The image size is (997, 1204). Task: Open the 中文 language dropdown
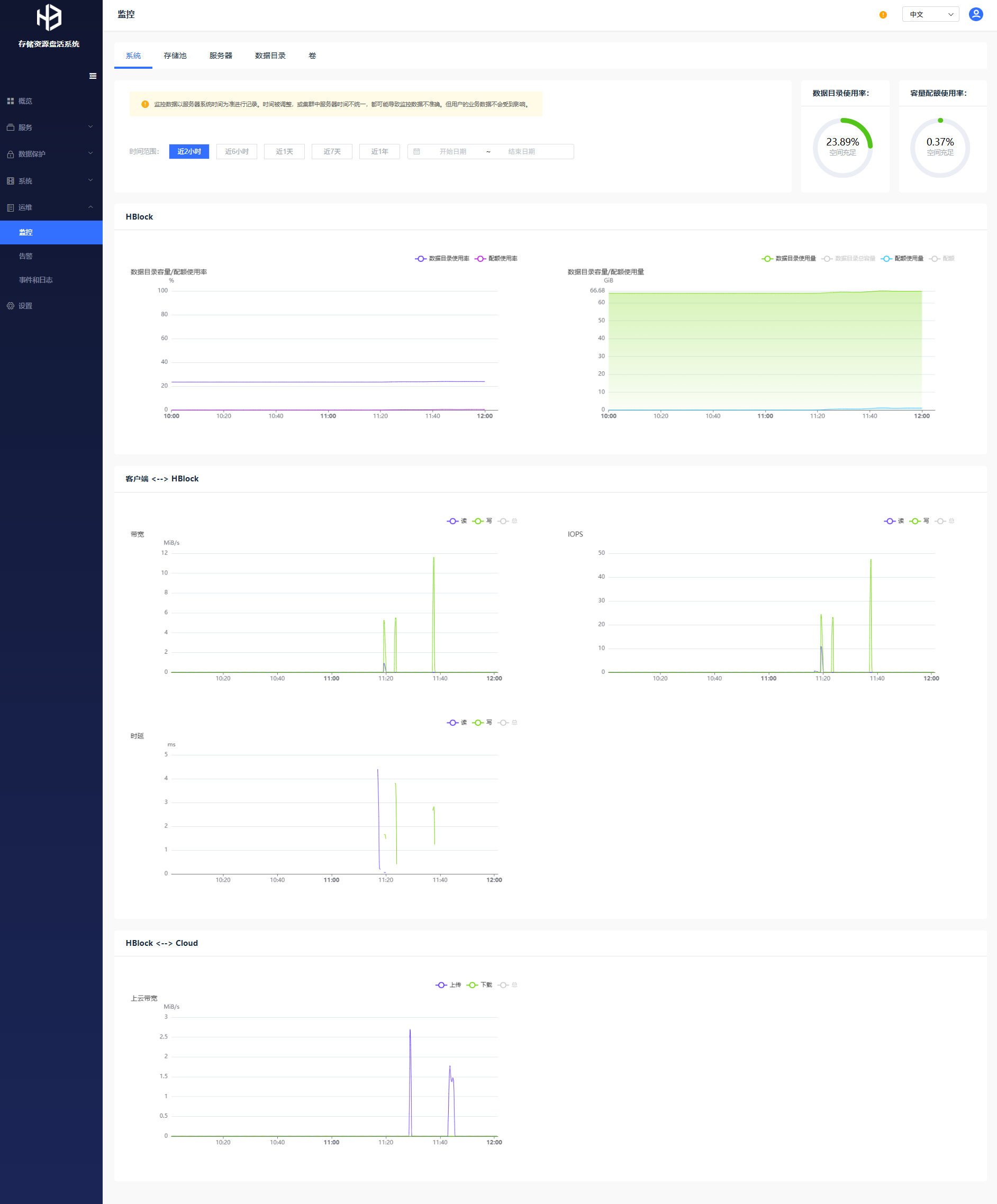[930, 14]
